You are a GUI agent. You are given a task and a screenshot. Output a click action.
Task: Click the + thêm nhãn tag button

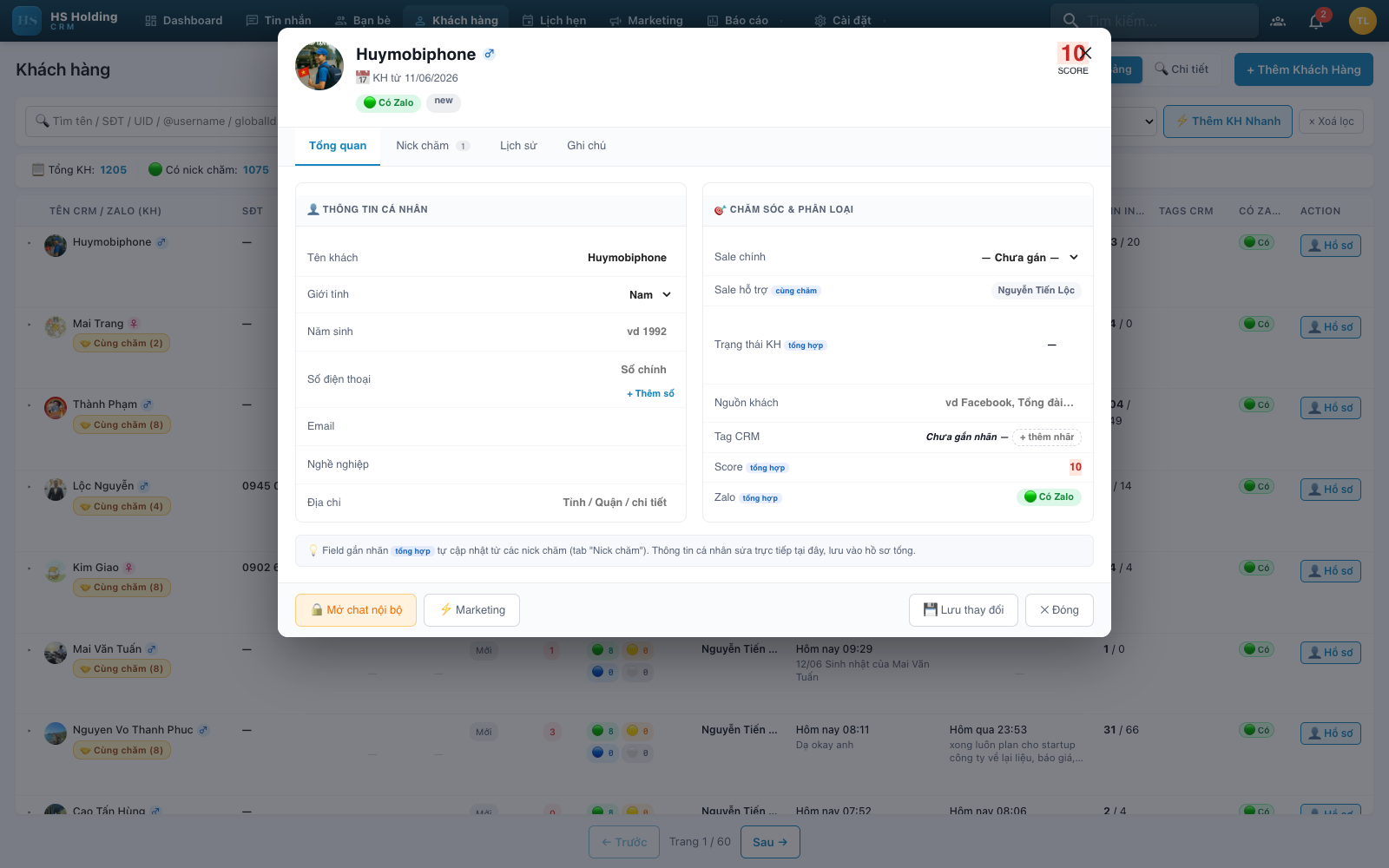[1047, 437]
